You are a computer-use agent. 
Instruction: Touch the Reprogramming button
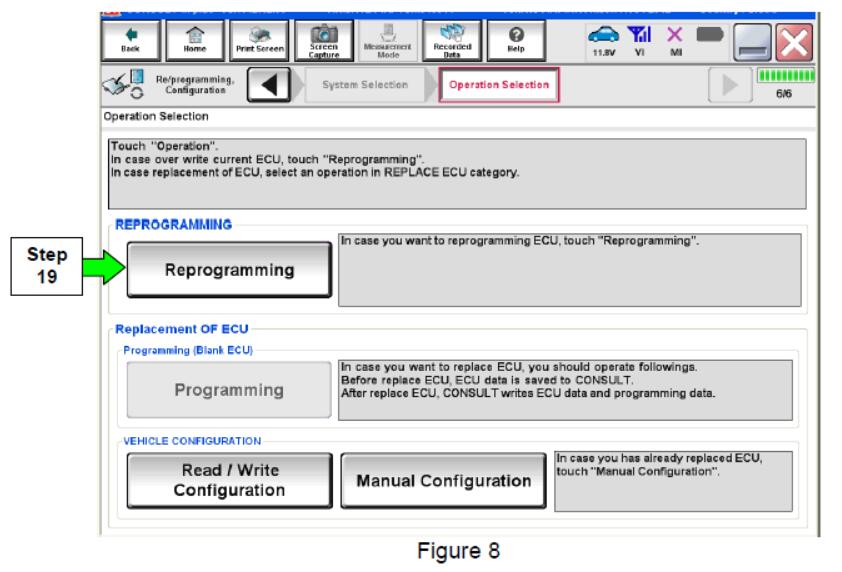[229, 270]
